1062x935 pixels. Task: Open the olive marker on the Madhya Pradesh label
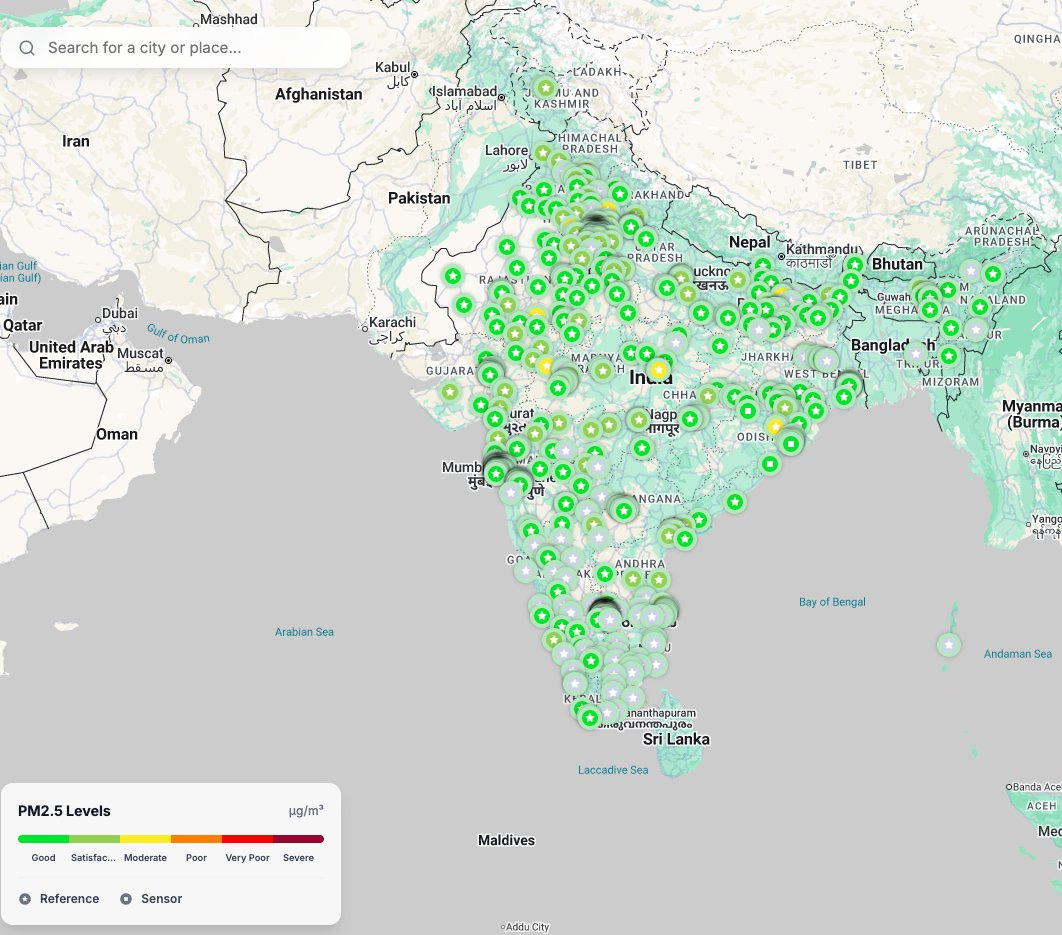click(x=602, y=370)
